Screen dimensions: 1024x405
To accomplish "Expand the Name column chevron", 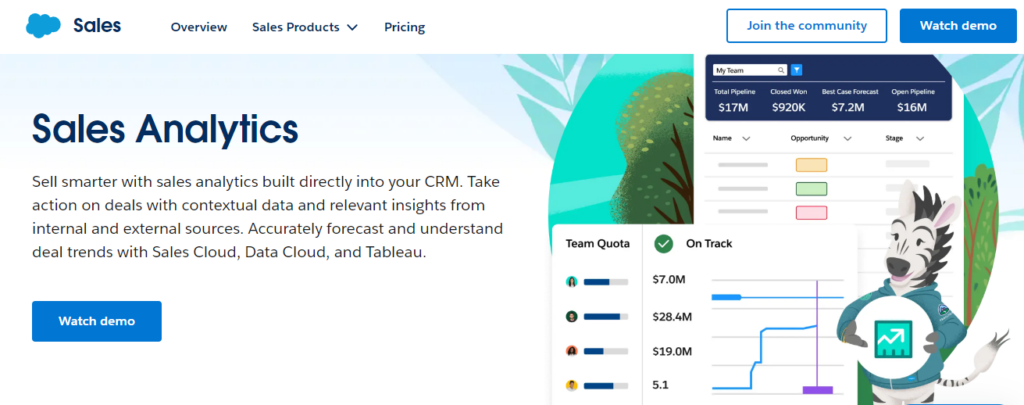I will pos(746,139).
